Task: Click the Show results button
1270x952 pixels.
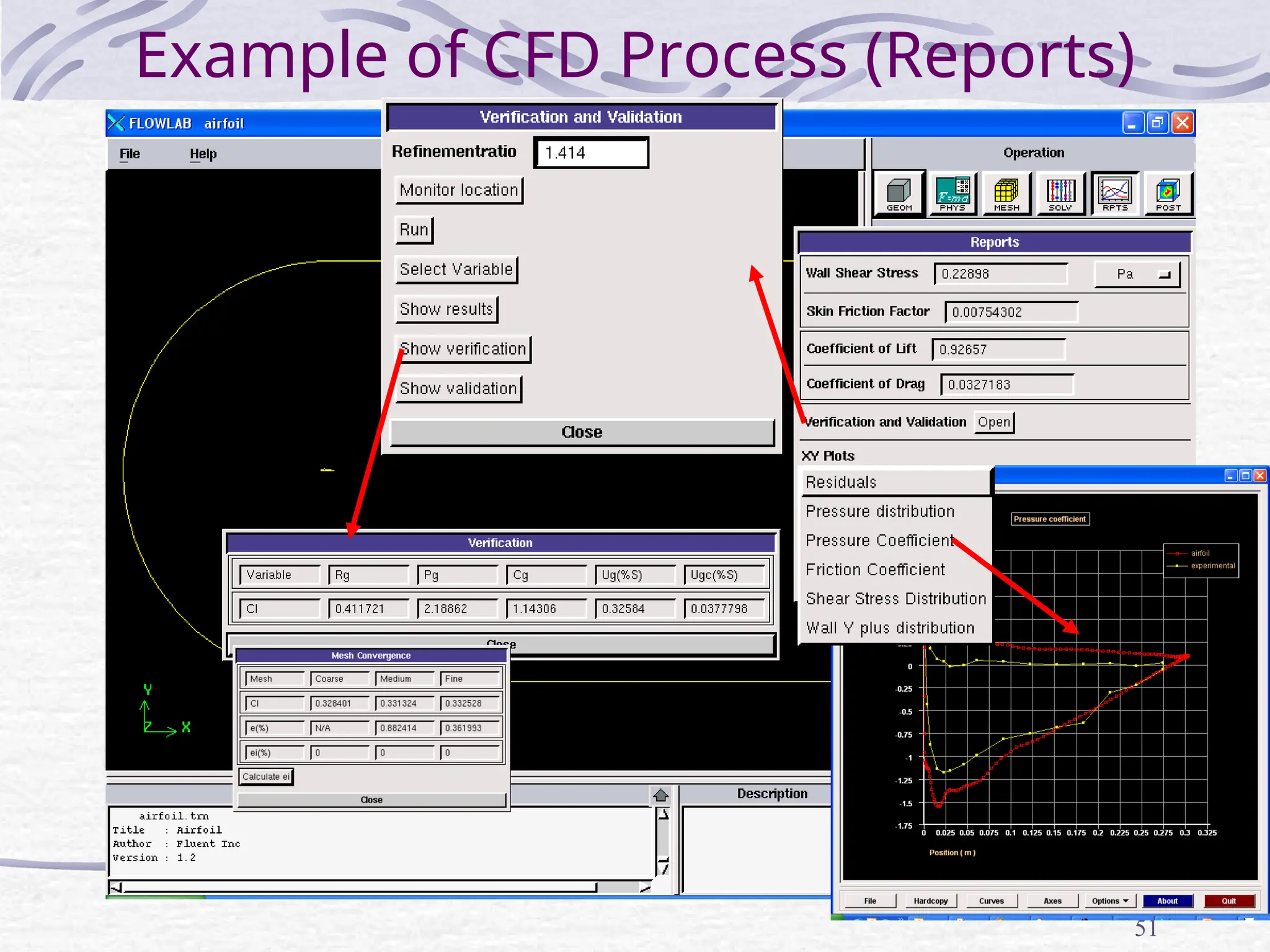Action: pos(446,309)
